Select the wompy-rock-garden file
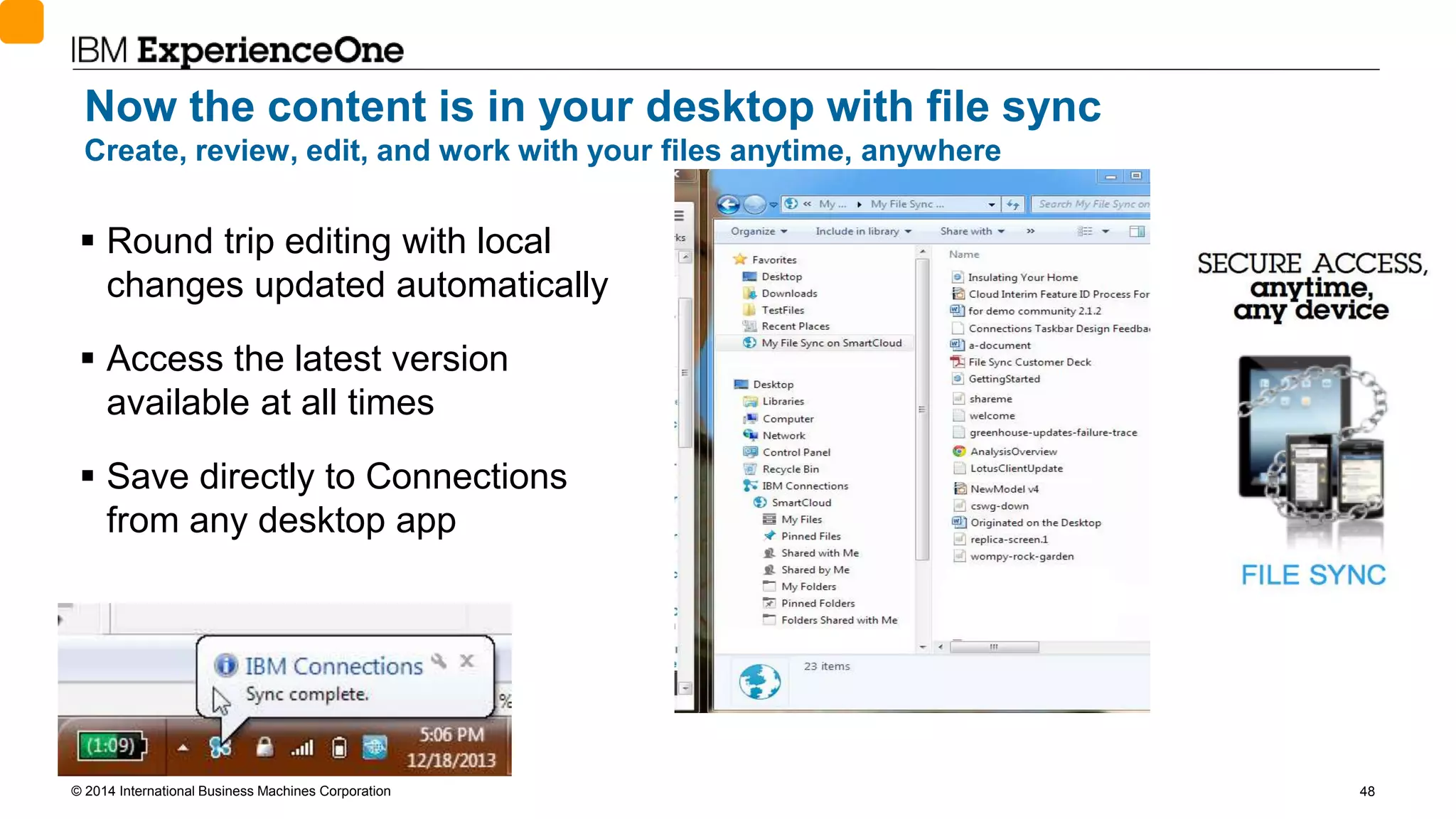Image resolution: width=1456 pixels, height=819 pixels. tap(1014, 557)
